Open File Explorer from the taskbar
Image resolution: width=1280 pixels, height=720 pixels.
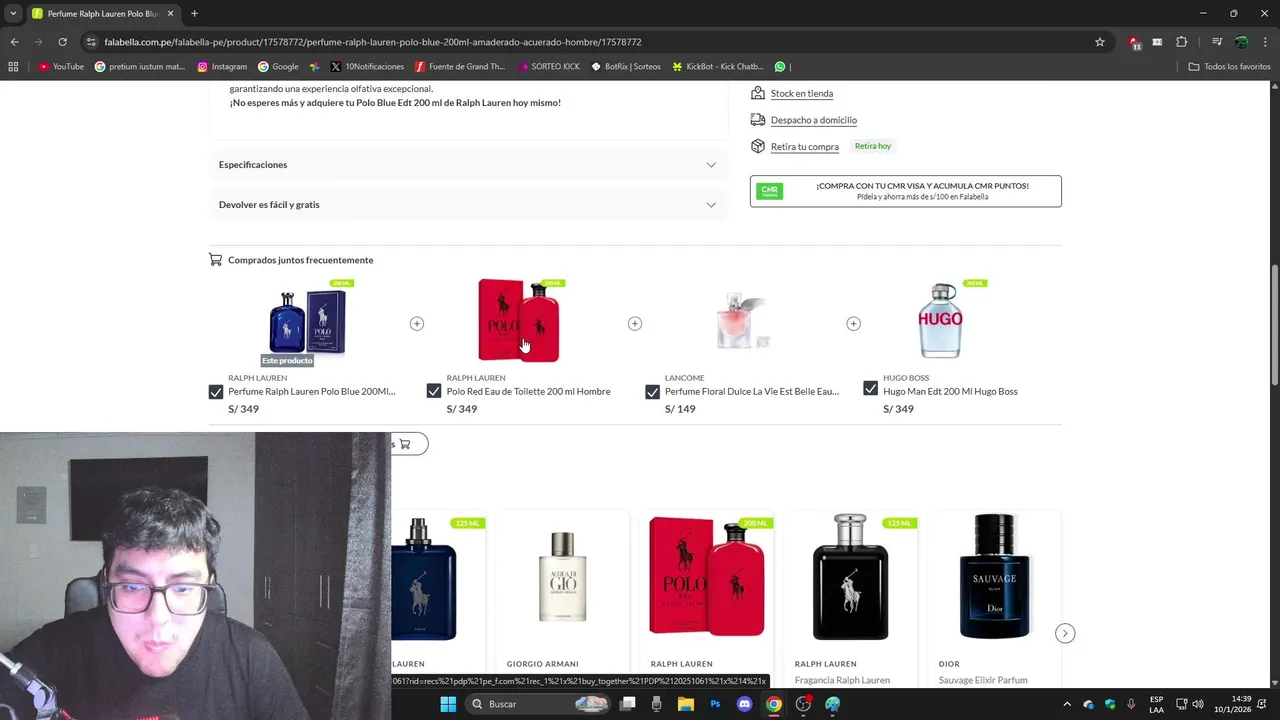click(686, 704)
